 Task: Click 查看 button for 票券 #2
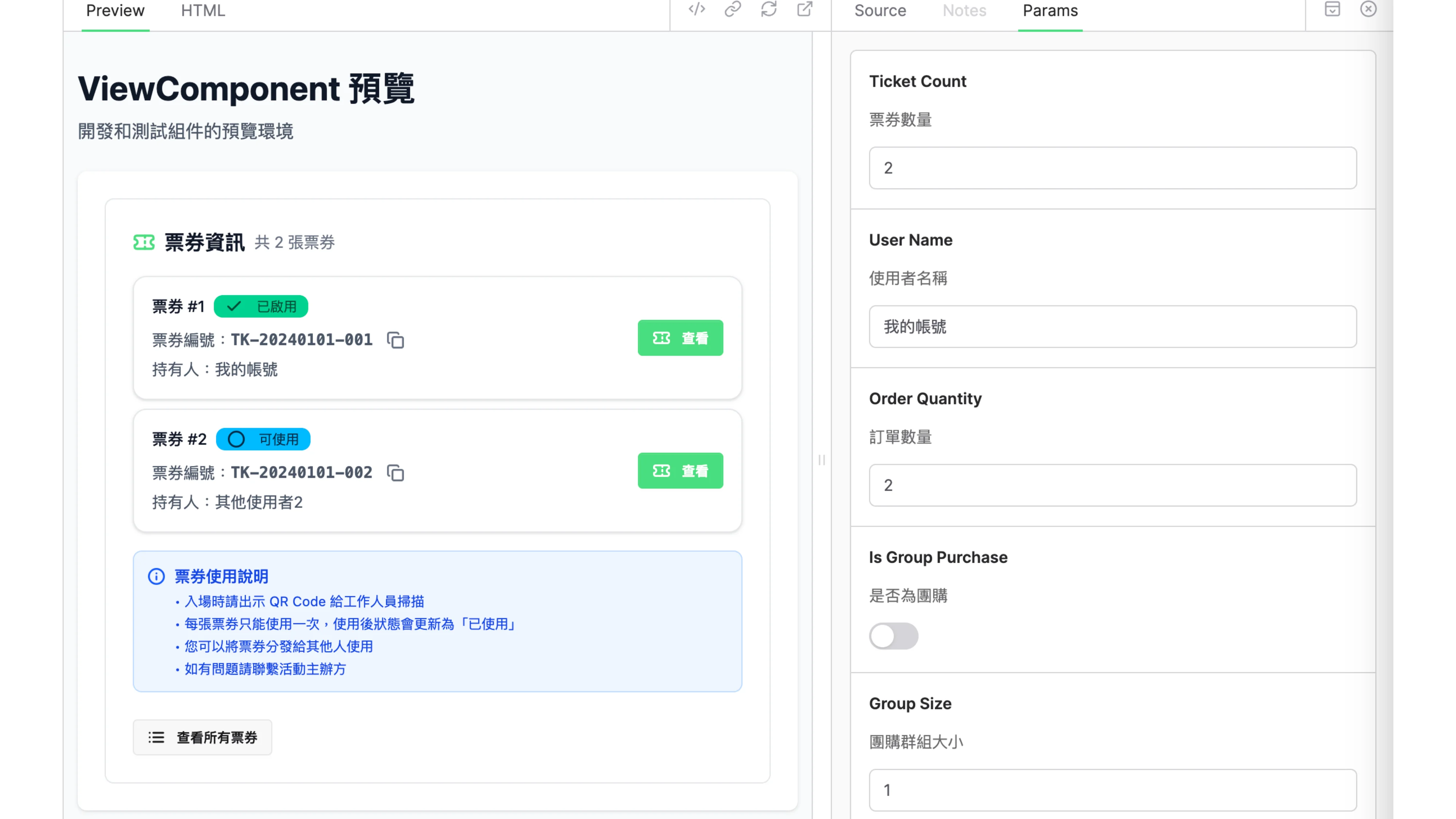coord(681,471)
